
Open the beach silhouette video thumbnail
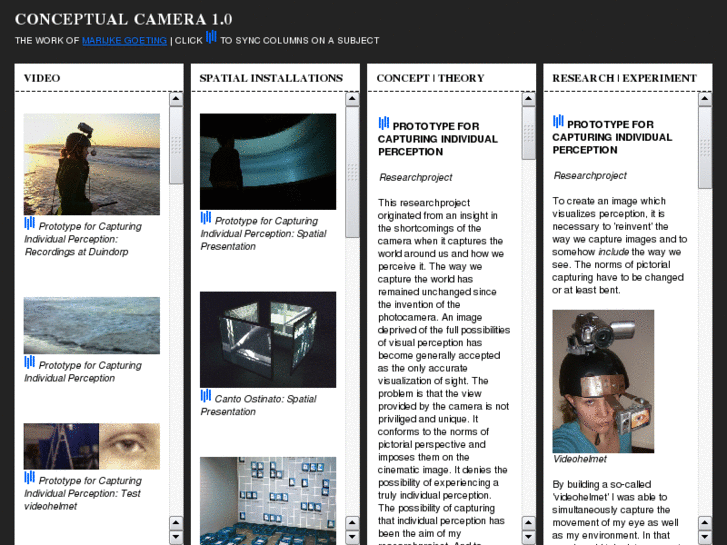(x=91, y=164)
